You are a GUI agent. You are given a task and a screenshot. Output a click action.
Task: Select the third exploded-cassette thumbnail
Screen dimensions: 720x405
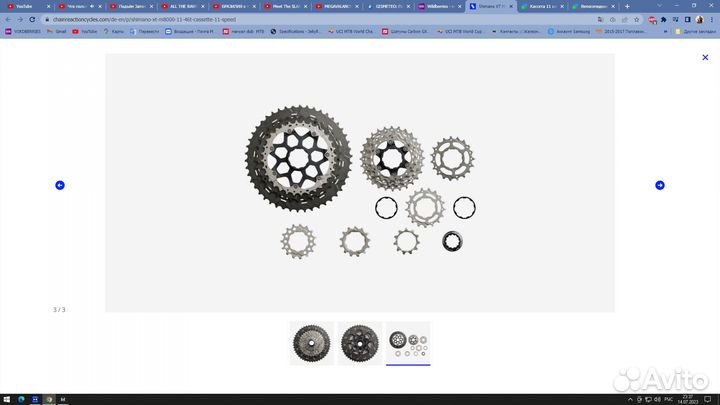[408, 343]
